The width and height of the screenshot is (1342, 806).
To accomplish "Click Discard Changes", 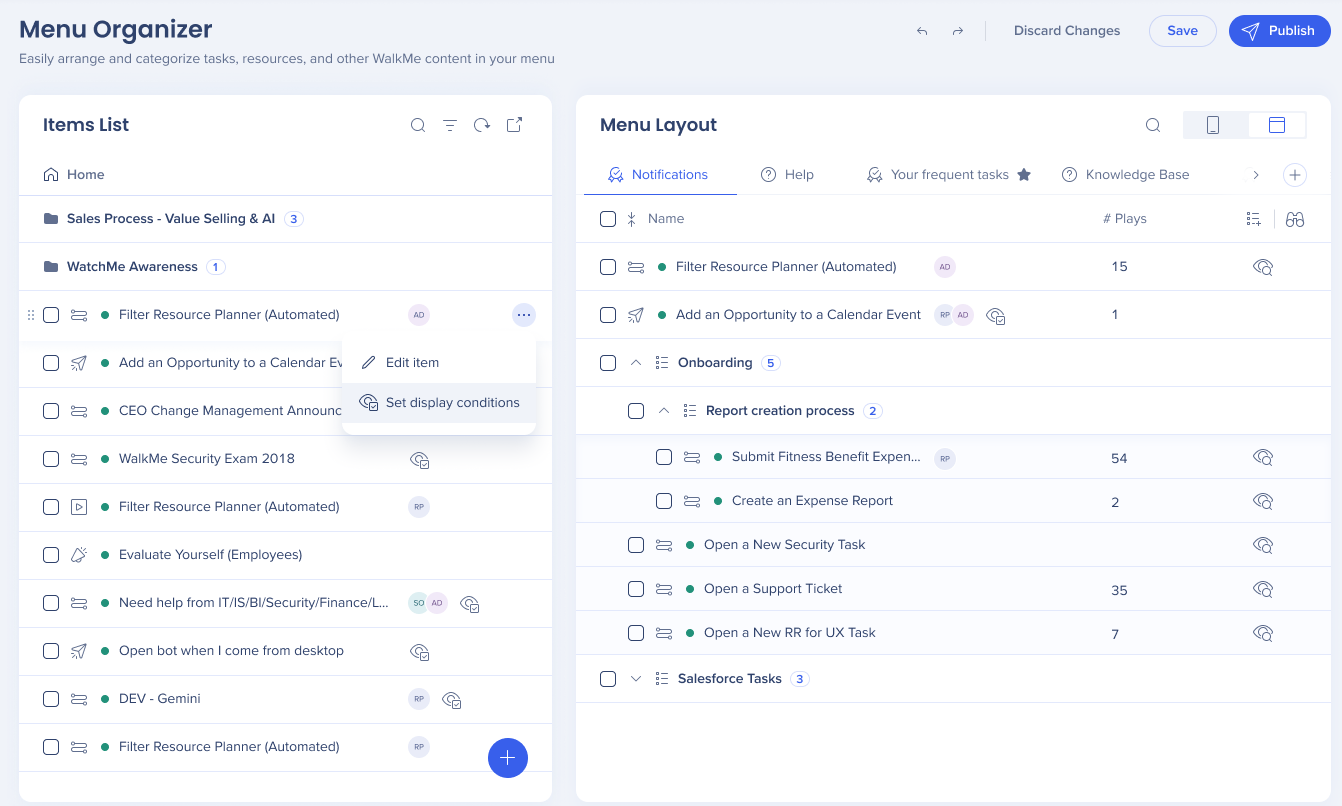I will pos(1067,31).
